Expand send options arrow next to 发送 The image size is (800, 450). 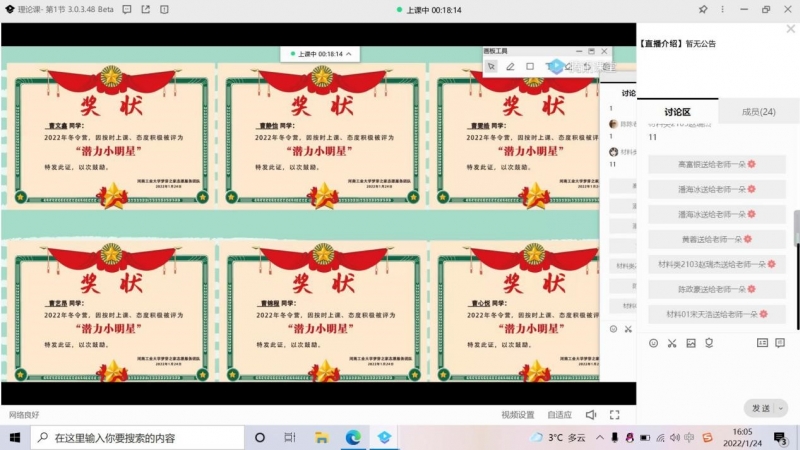coord(782,408)
